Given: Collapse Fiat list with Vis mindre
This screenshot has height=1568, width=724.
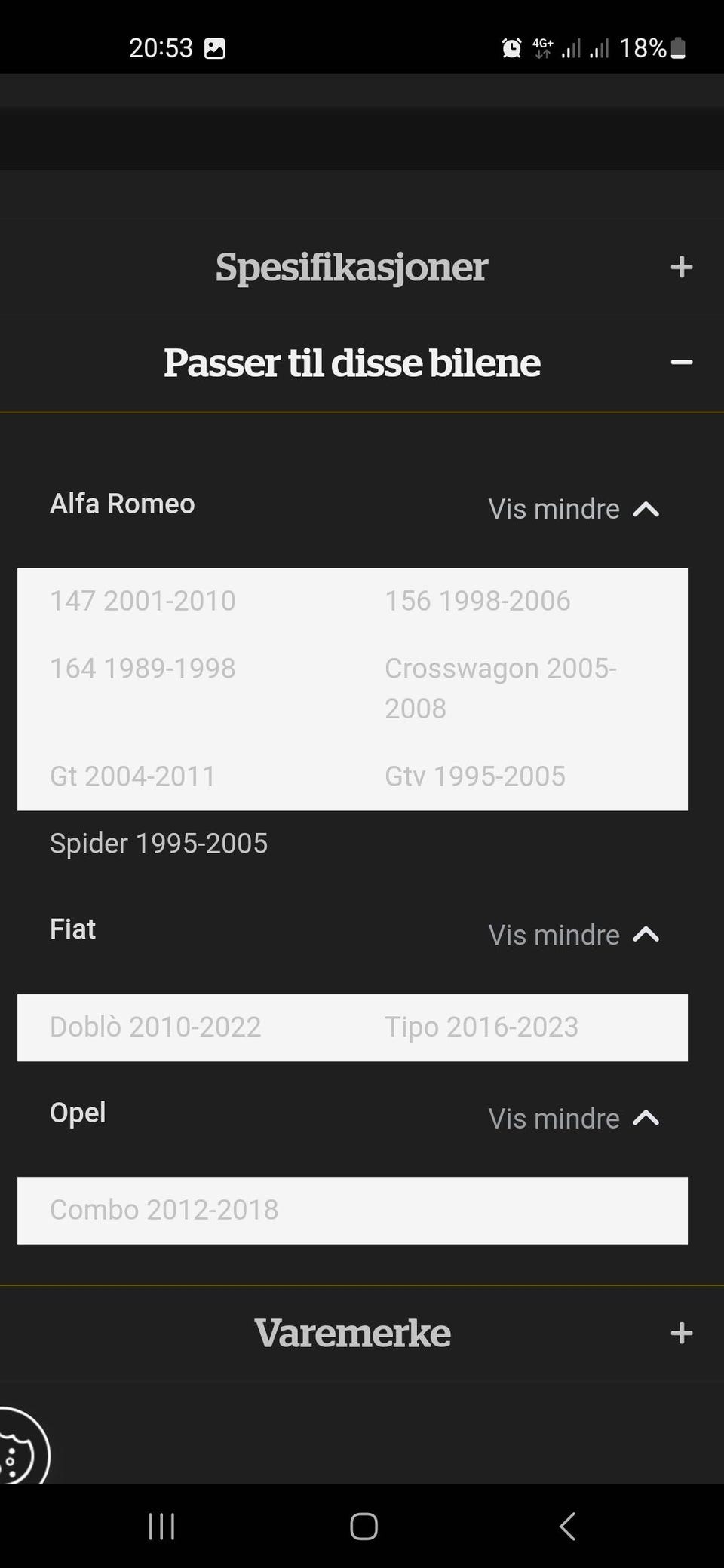Looking at the screenshot, I should tap(573, 935).
